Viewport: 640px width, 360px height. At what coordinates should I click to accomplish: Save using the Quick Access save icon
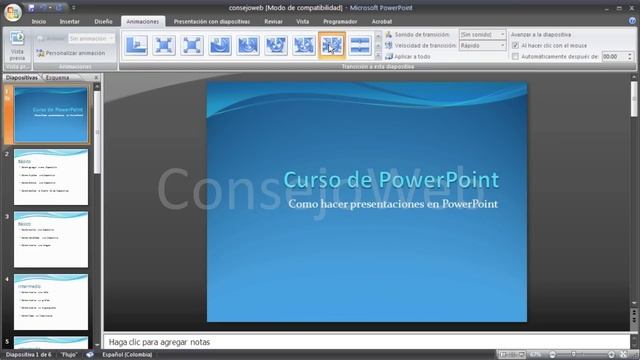click(31, 8)
